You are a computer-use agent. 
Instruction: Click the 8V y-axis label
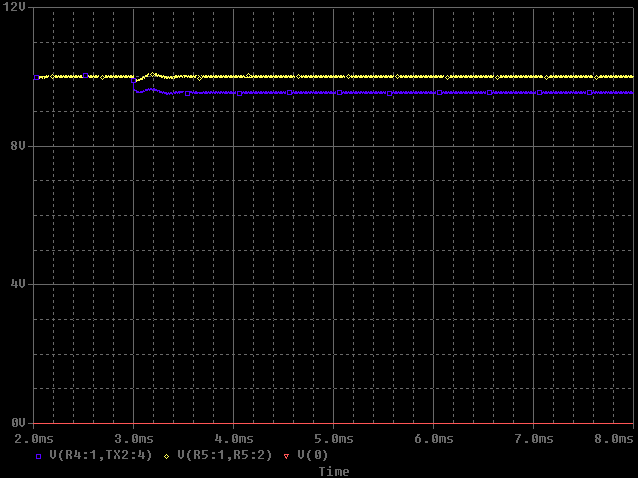point(17,146)
